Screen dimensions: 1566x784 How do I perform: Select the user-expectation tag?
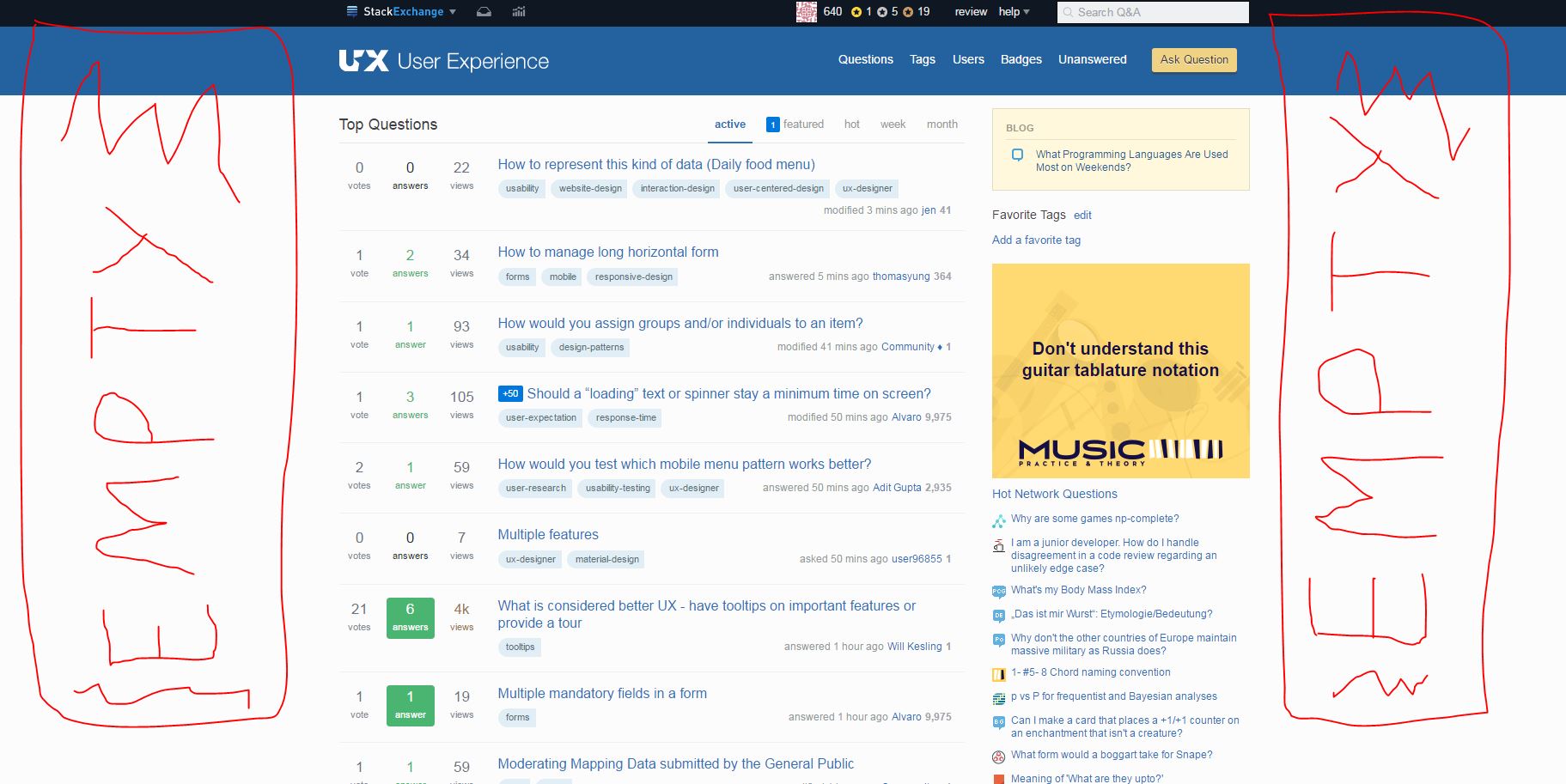541,418
